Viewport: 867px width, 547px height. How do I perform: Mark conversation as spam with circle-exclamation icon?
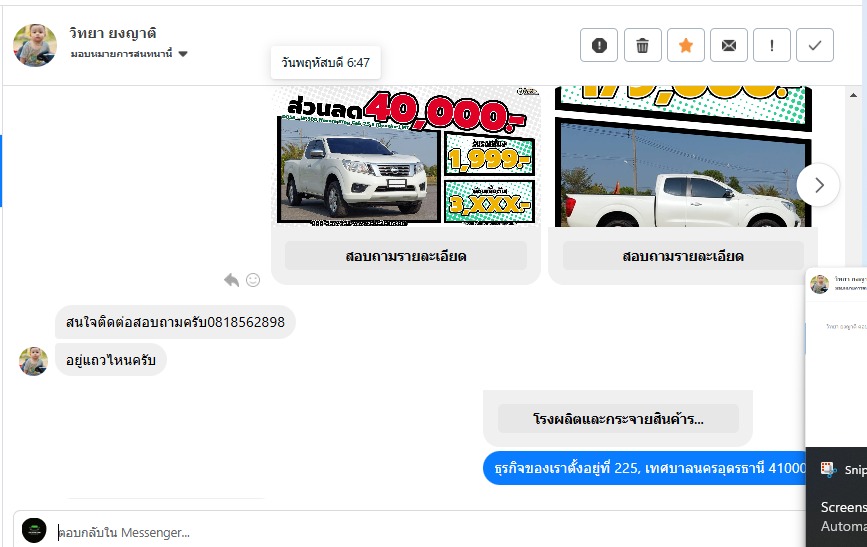pyautogui.click(x=599, y=45)
